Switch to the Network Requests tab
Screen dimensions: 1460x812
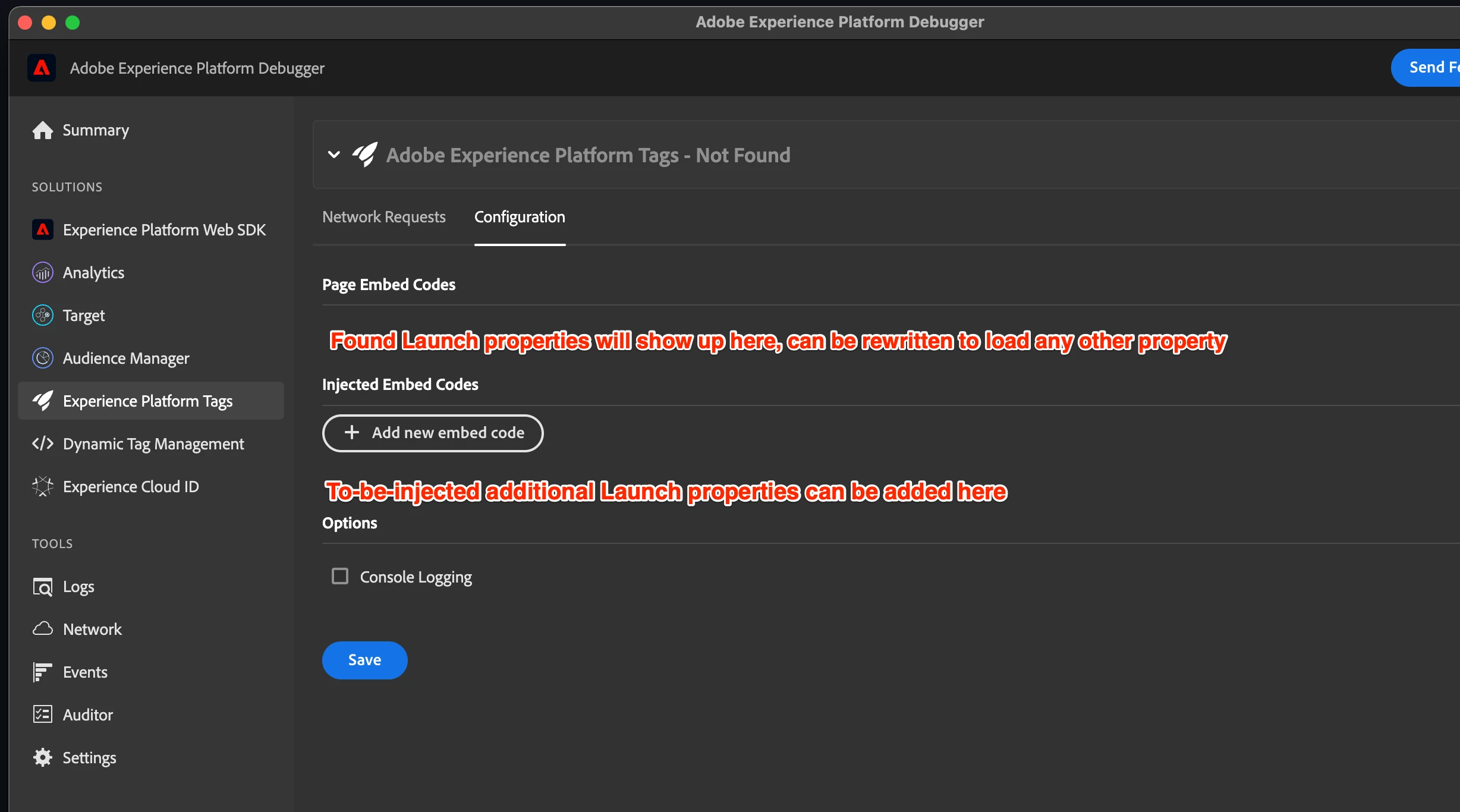pos(383,218)
